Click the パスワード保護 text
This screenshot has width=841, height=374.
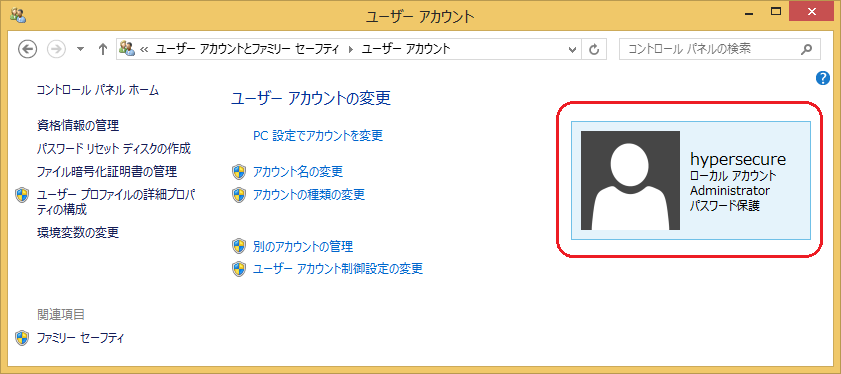coord(725,206)
